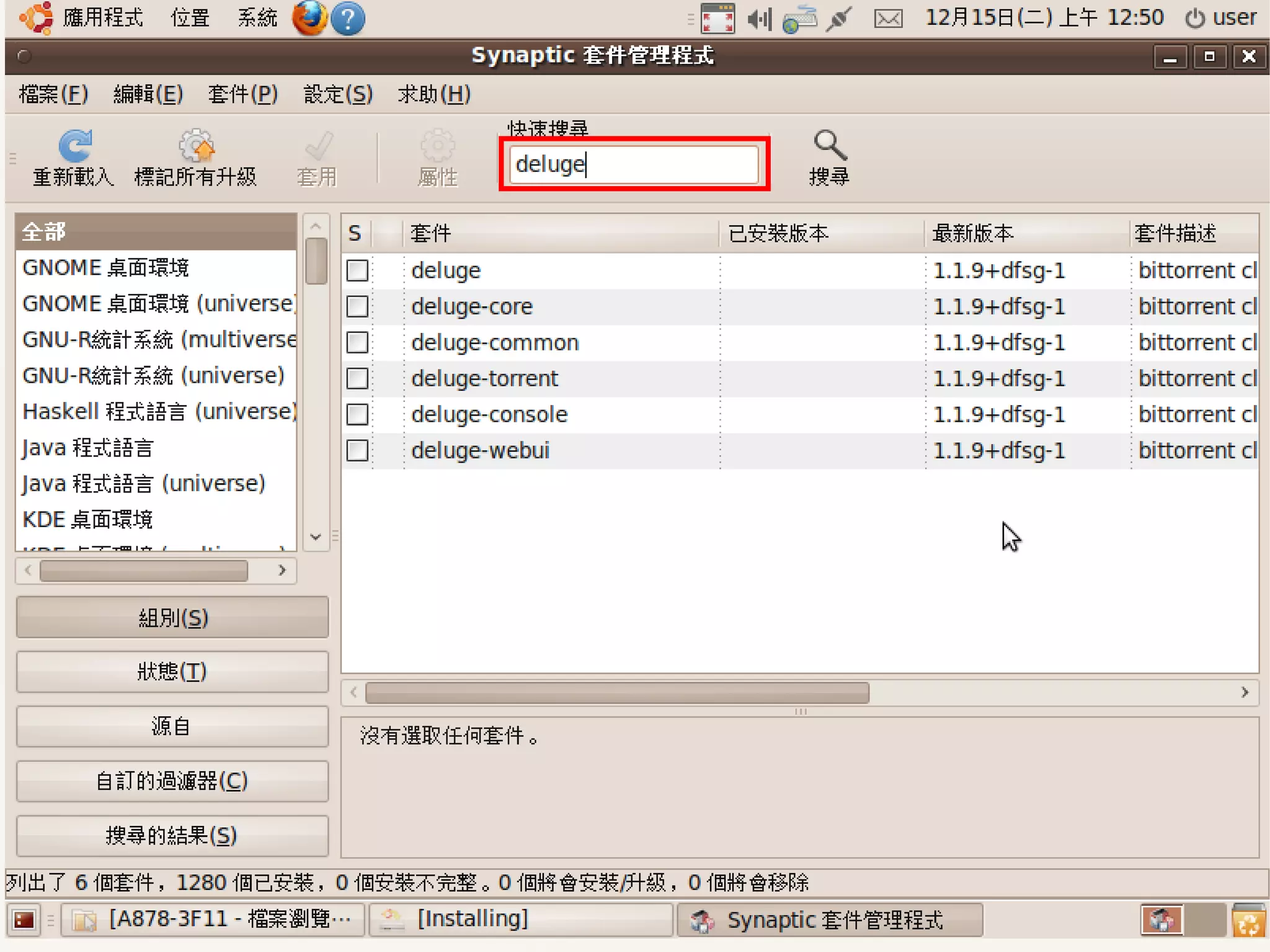Click the Properties (屬性) toolbar icon
This screenshot has width=1270, height=952.
[x=438, y=146]
